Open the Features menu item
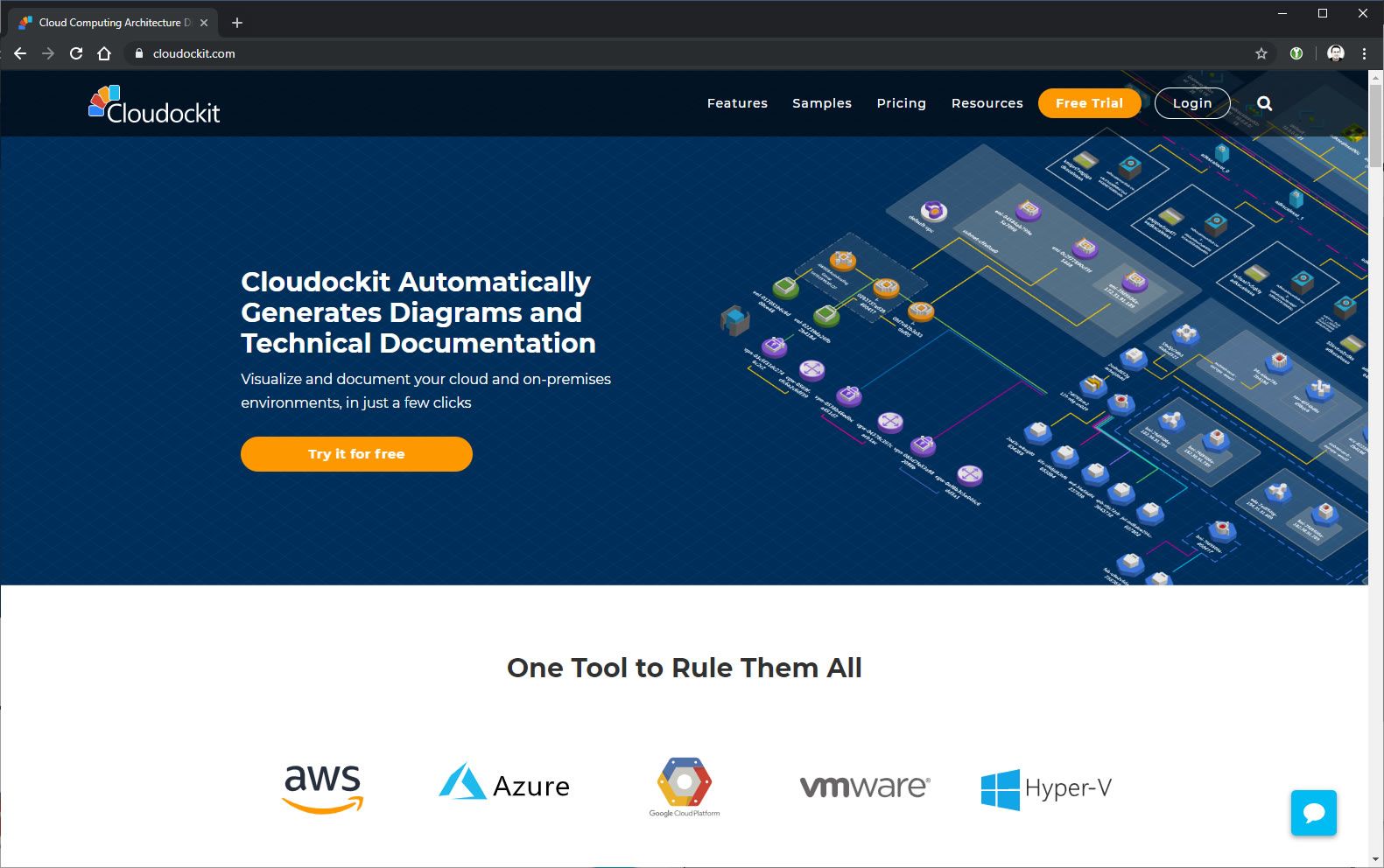Image resolution: width=1384 pixels, height=868 pixels. point(737,103)
